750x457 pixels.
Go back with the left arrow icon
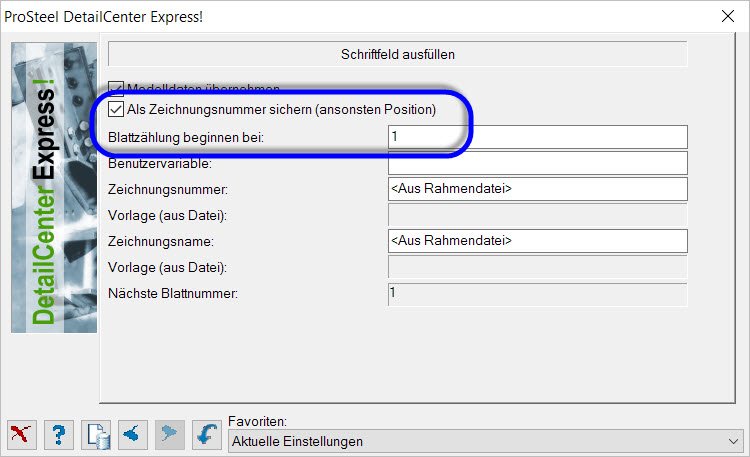tap(133, 435)
